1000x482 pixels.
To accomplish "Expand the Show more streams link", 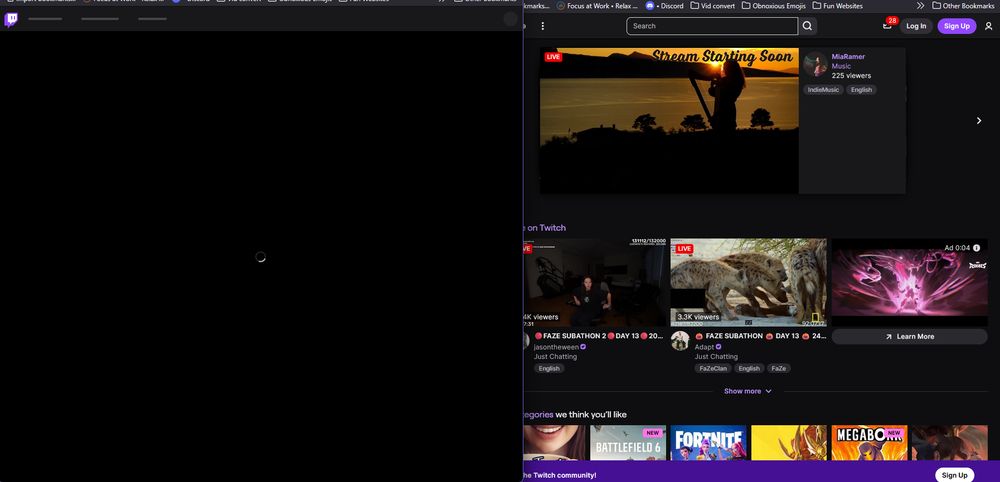I will point(748,391).
